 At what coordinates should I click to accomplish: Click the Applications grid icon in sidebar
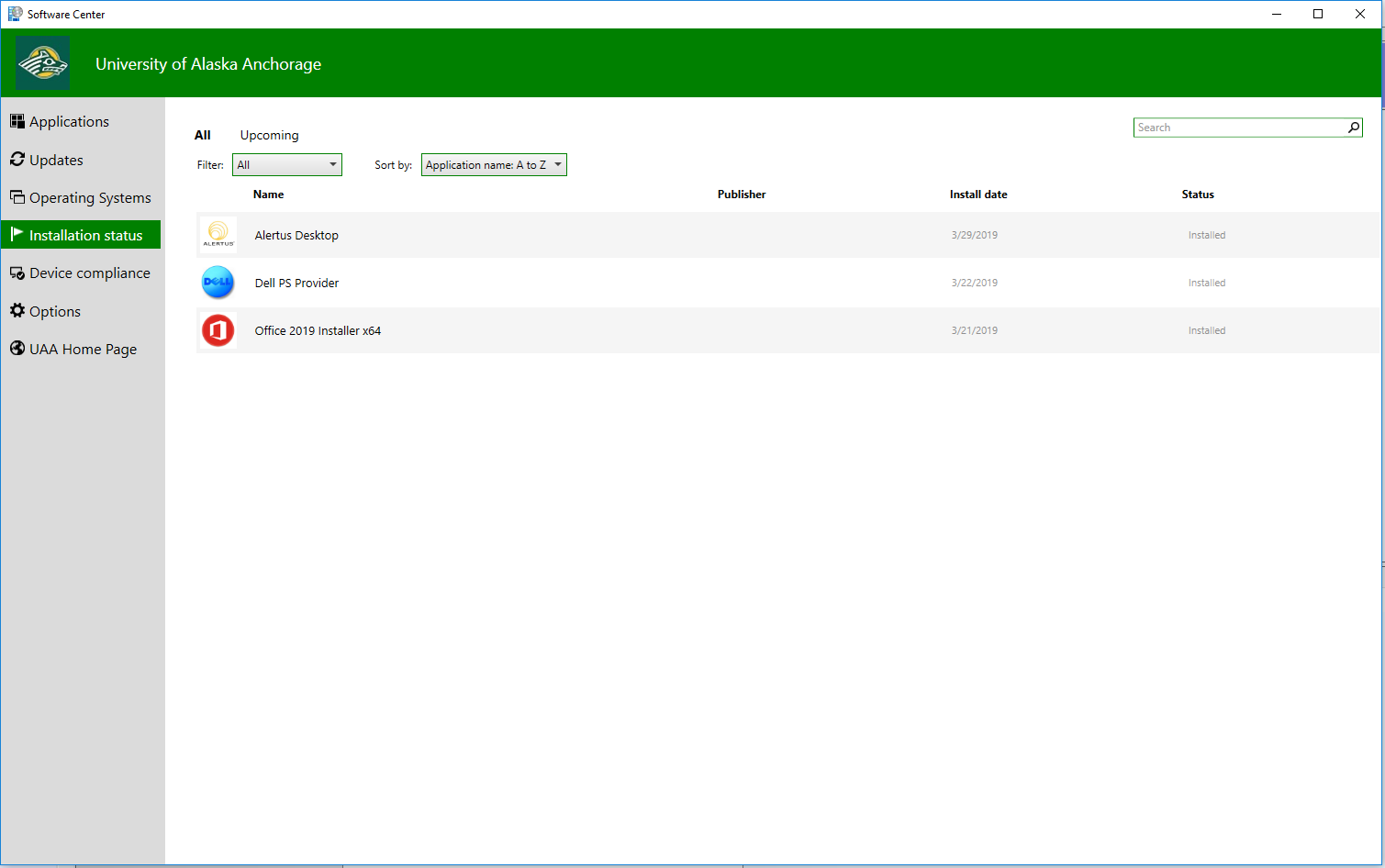pos(17,121)
